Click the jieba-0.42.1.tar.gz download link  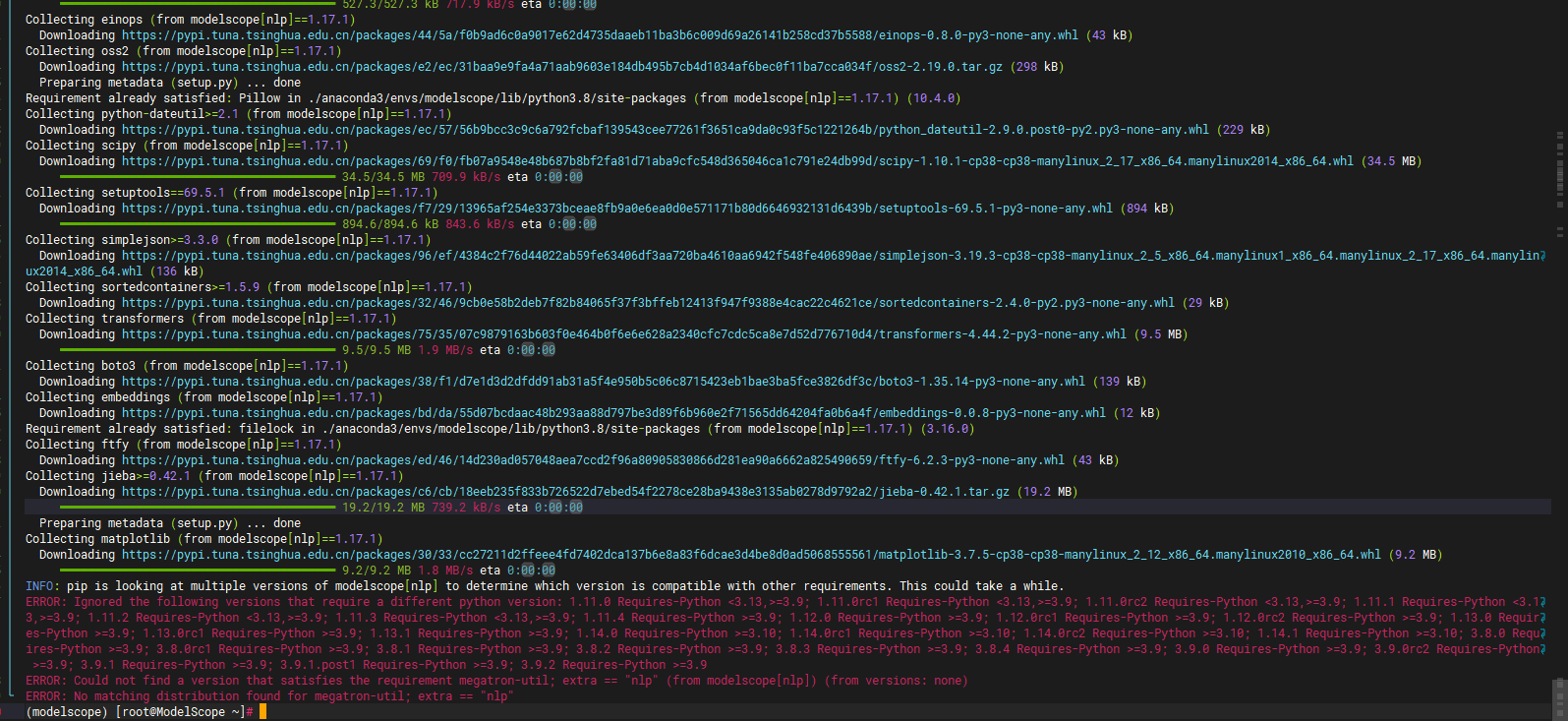click(565, 492)
